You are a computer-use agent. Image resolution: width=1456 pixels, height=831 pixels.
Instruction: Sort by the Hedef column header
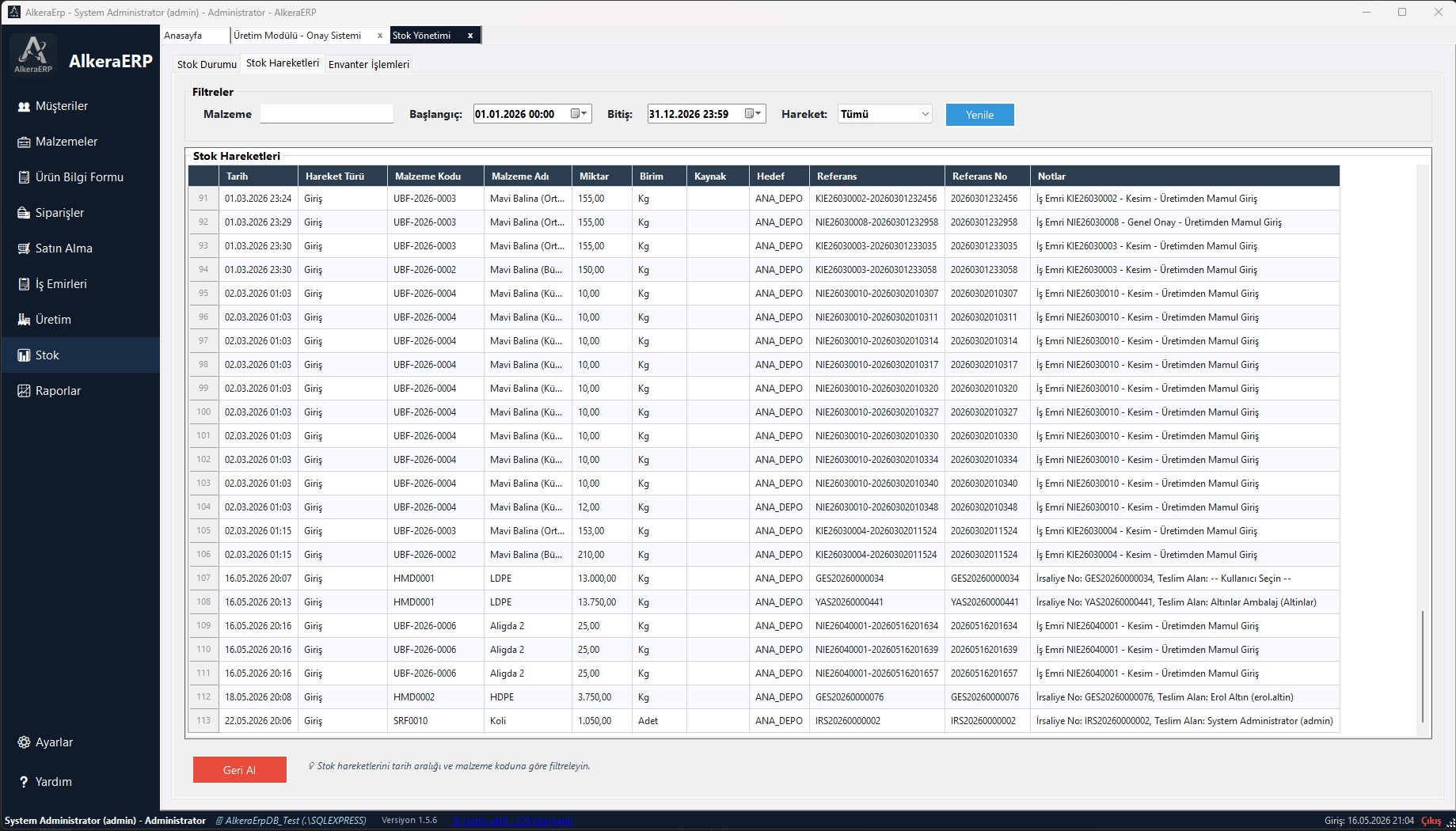pyautogui.click(x=779, y=176)
